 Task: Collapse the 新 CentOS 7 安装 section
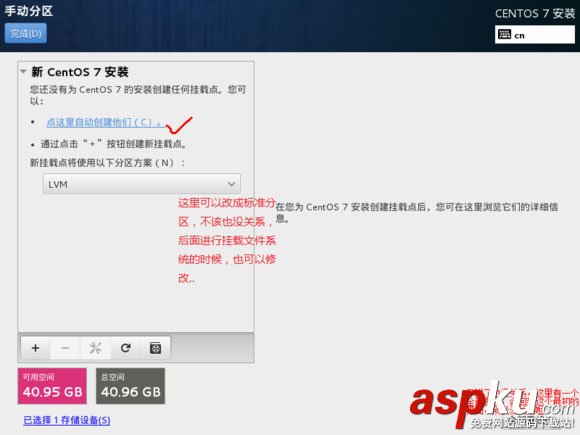(x=23, y=71)
